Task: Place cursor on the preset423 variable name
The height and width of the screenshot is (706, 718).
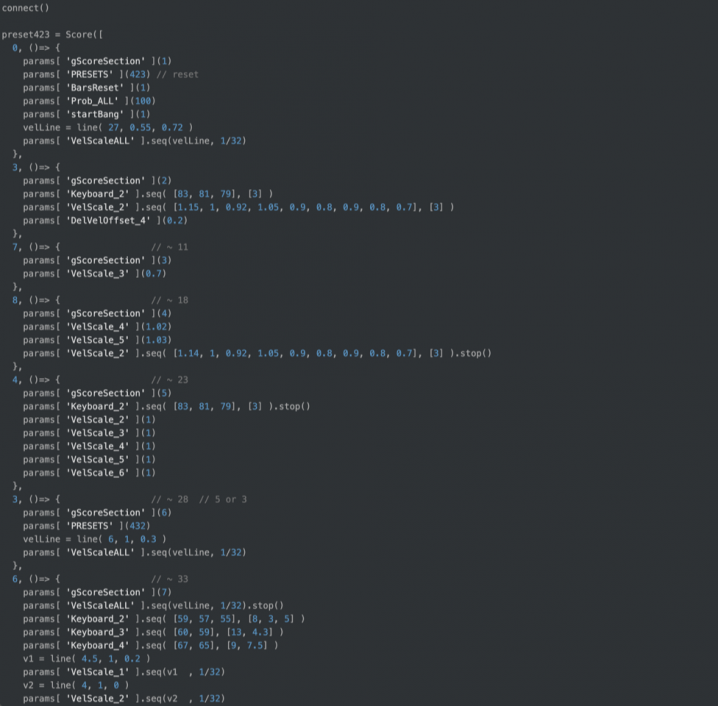Action: click(26, 34)
